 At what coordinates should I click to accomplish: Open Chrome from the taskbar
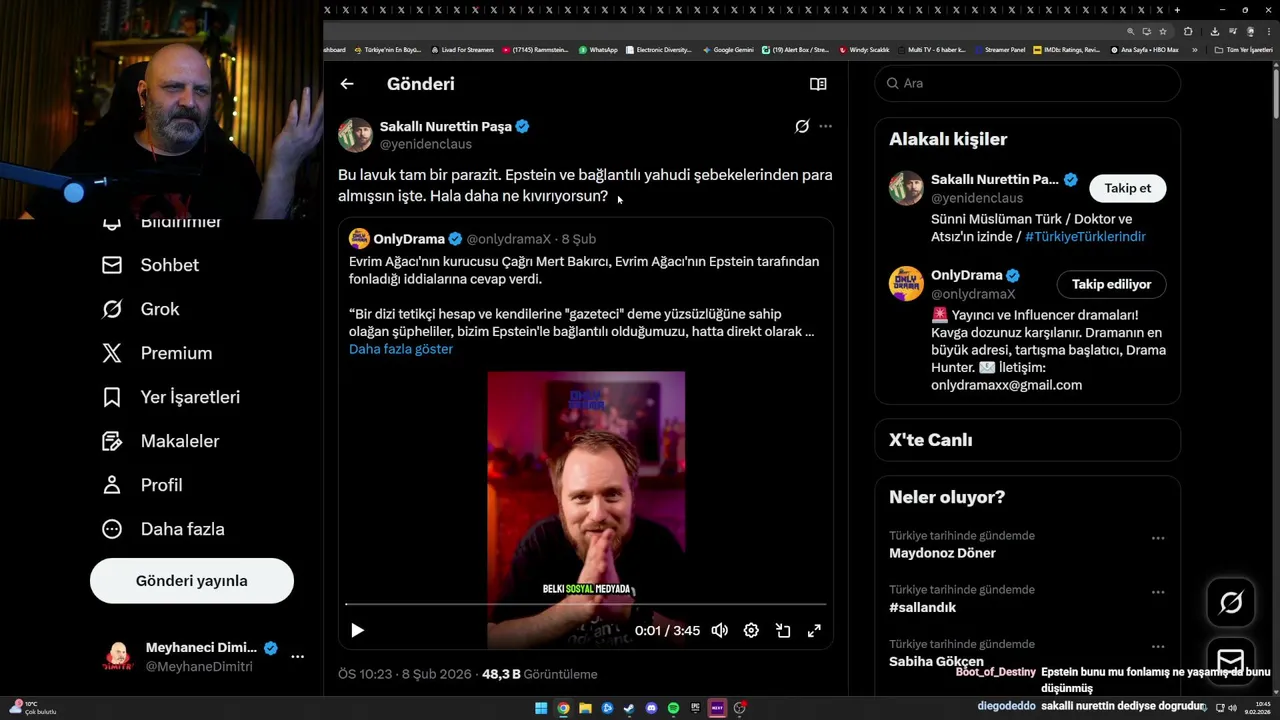click(x=563, y=708)
